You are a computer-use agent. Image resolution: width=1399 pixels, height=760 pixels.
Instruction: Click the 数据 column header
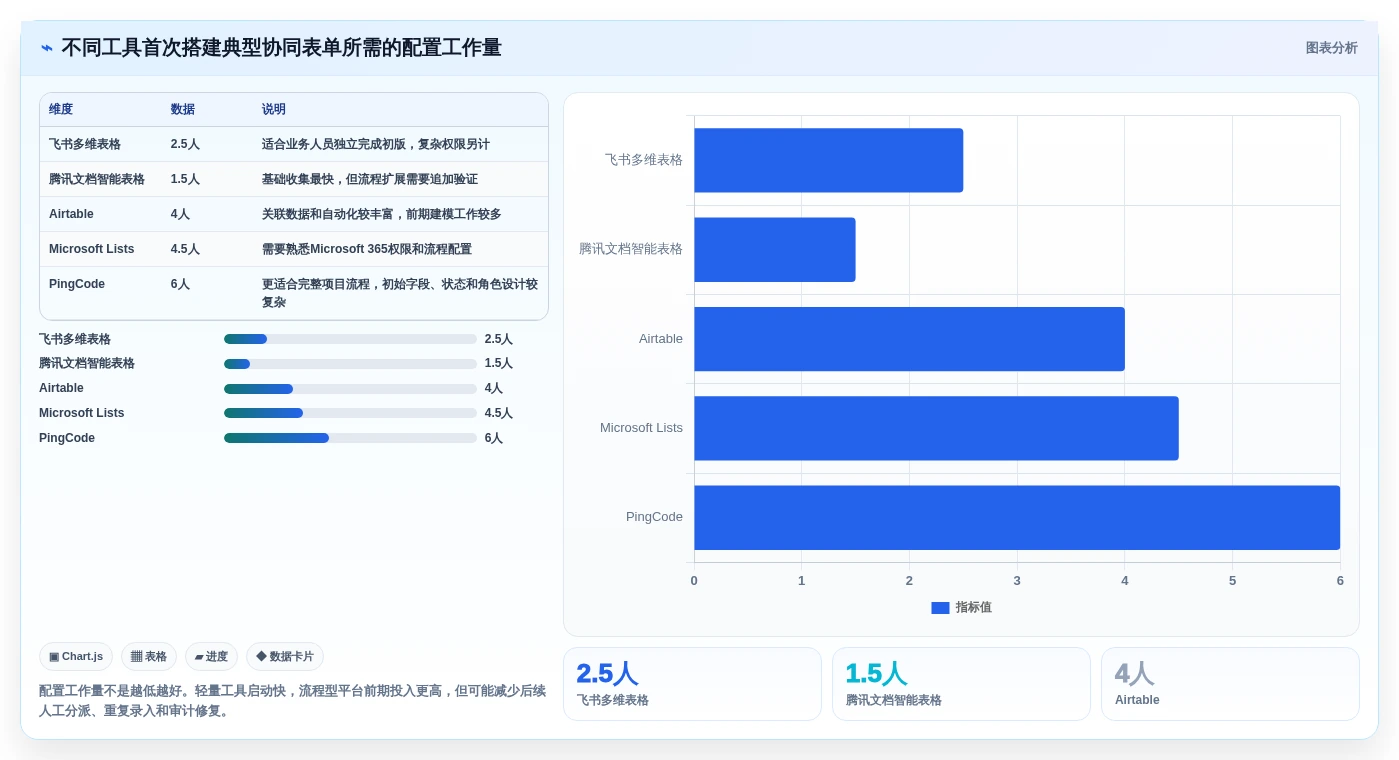(x=183, y=109)
